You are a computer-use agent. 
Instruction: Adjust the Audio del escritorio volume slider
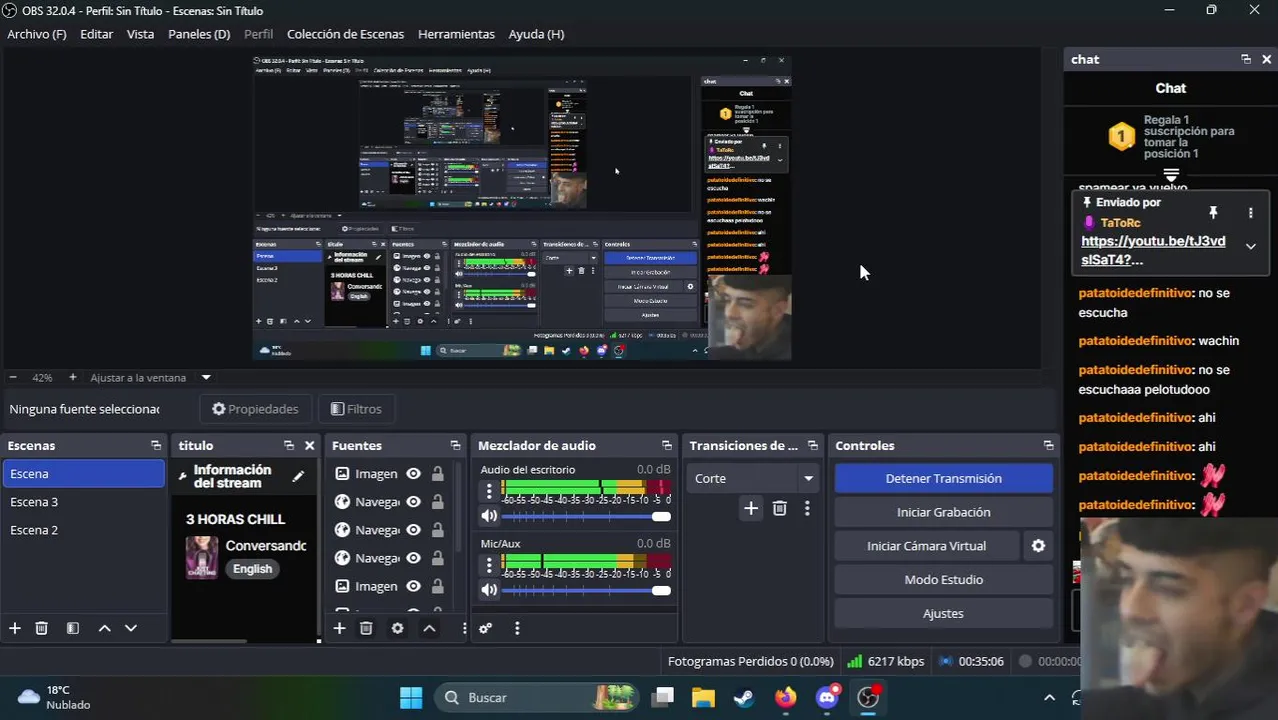586,516
